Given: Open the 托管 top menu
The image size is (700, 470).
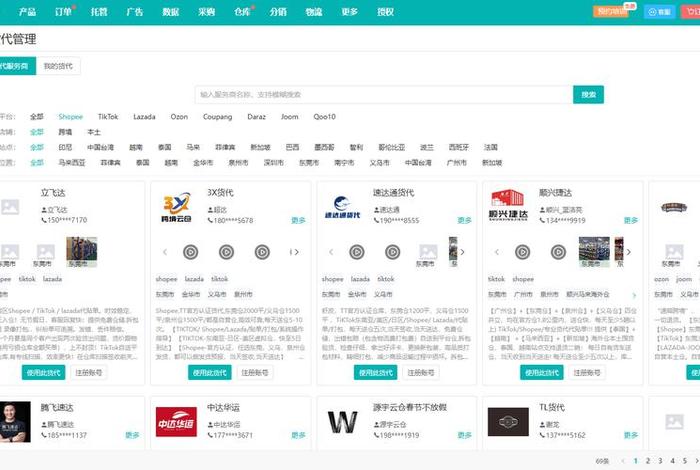Looking at the screenshot, I should click(x=99, y=12).
